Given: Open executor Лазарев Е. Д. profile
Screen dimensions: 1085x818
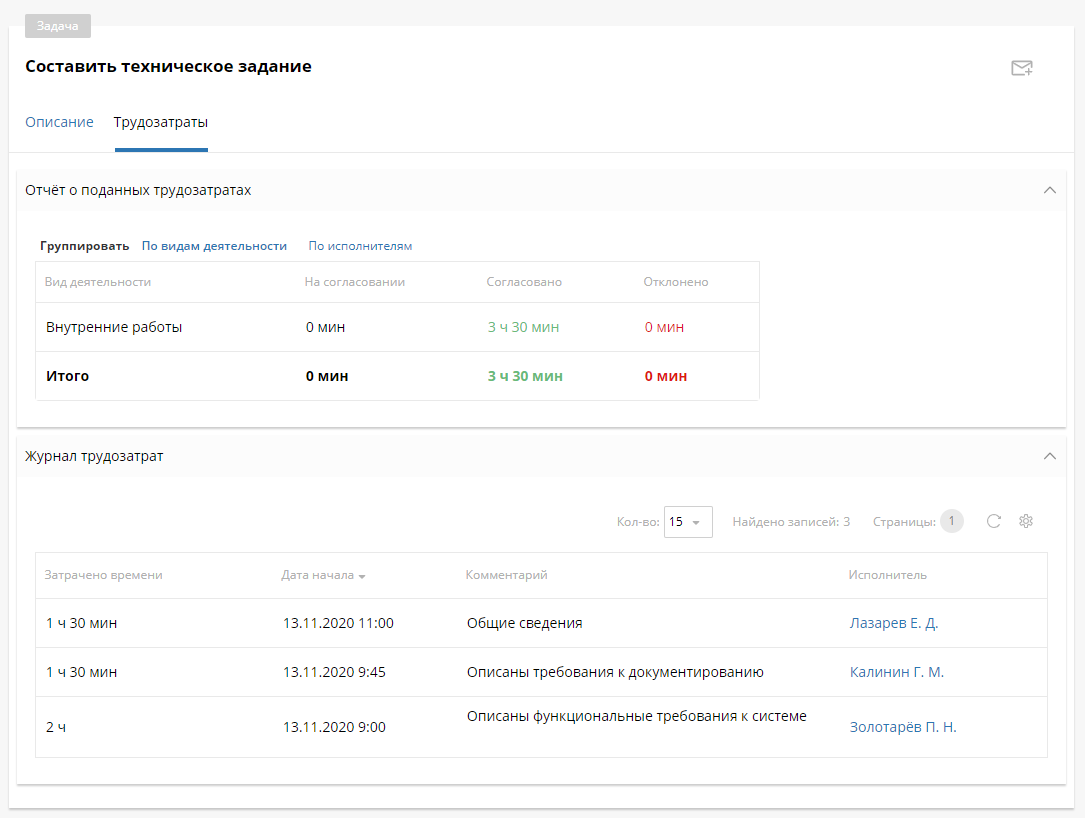Looking at the screenshot, I should (x=894, y=623).
